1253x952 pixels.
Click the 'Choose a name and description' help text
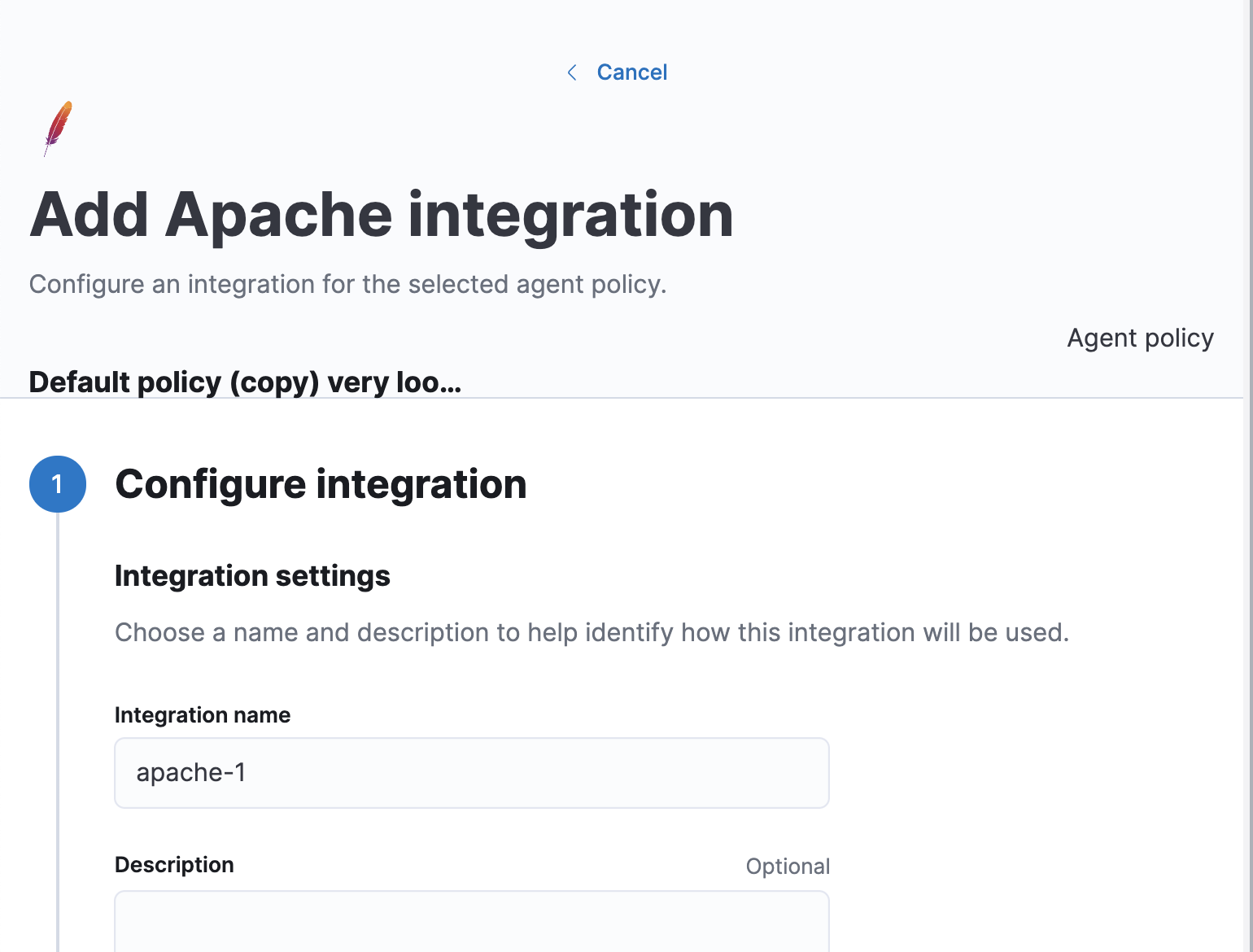click(592, 632)
